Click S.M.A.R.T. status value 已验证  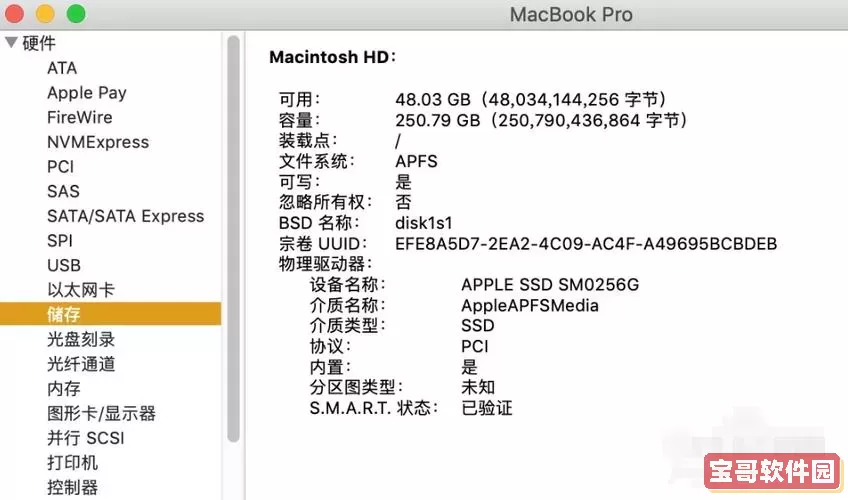tap(487, 408)
